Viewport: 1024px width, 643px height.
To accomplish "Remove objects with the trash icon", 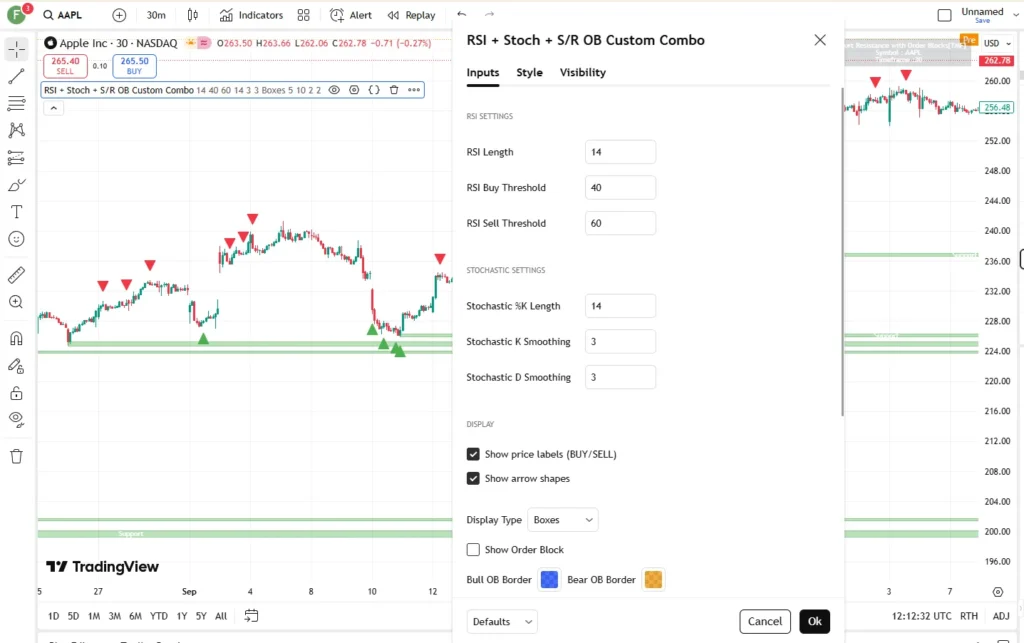I will click(x=16, y=456).
